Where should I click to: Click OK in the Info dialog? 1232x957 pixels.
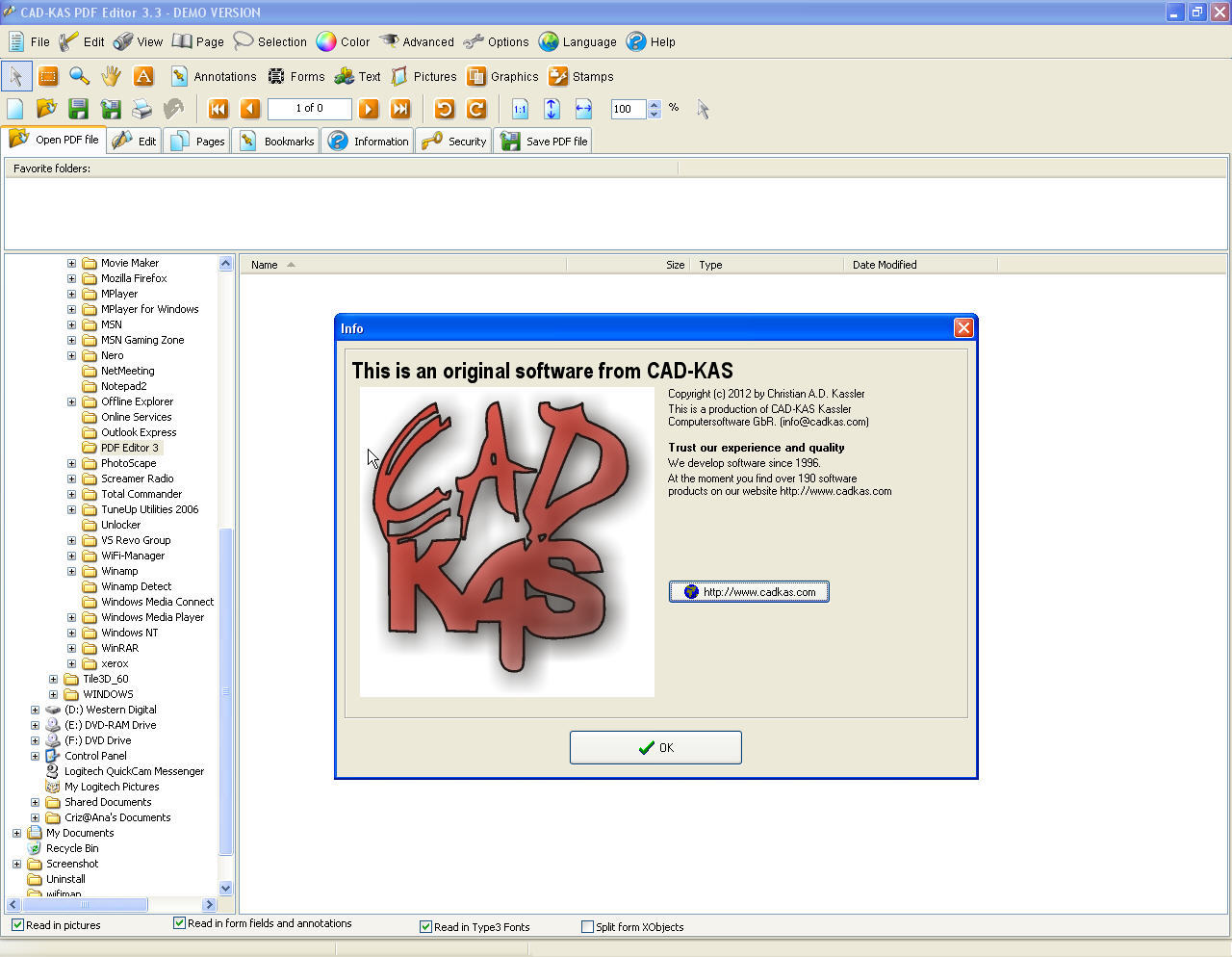655,747
